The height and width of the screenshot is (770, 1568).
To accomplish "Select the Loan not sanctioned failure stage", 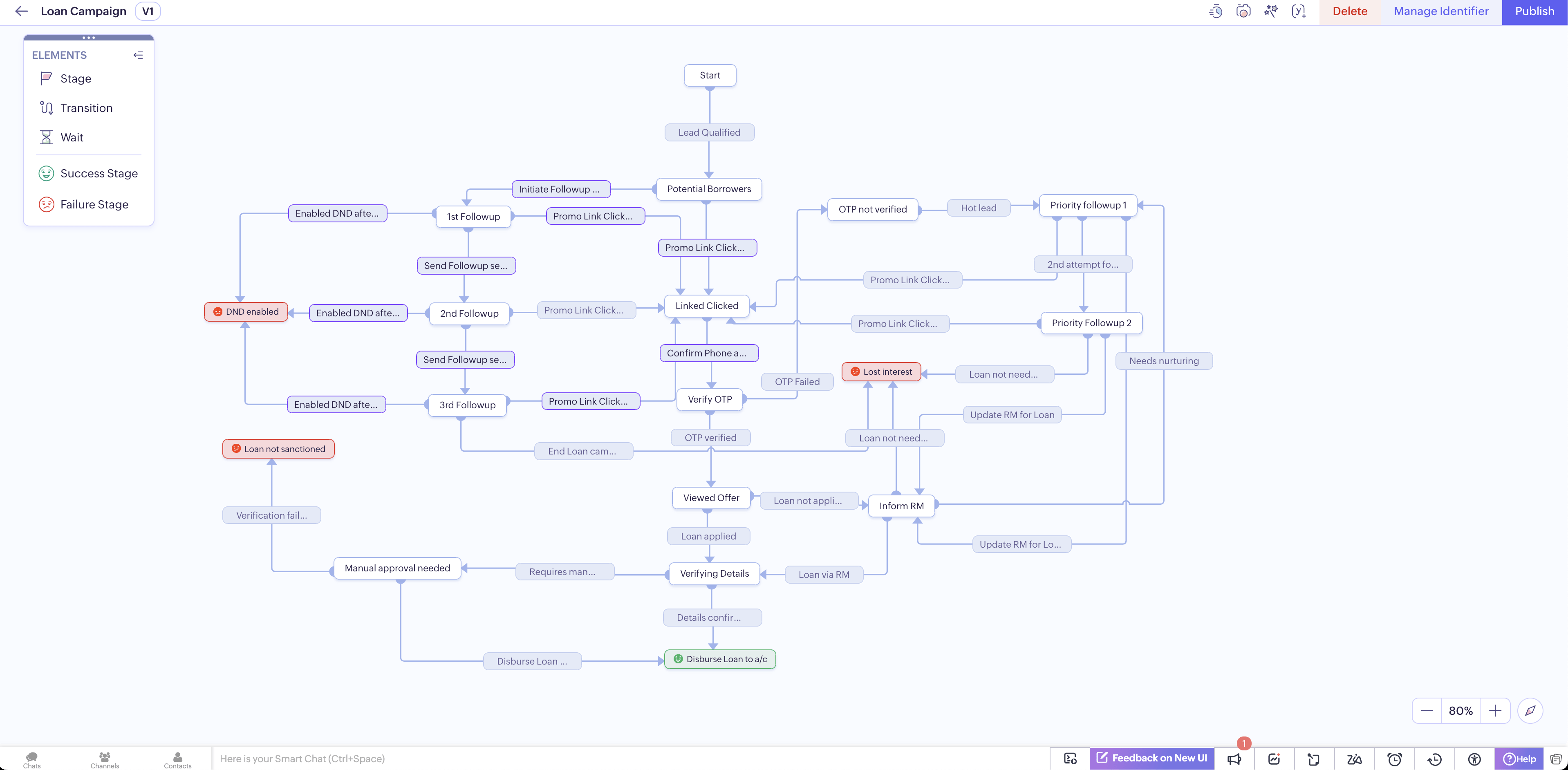I will click(x=278, y=449).
